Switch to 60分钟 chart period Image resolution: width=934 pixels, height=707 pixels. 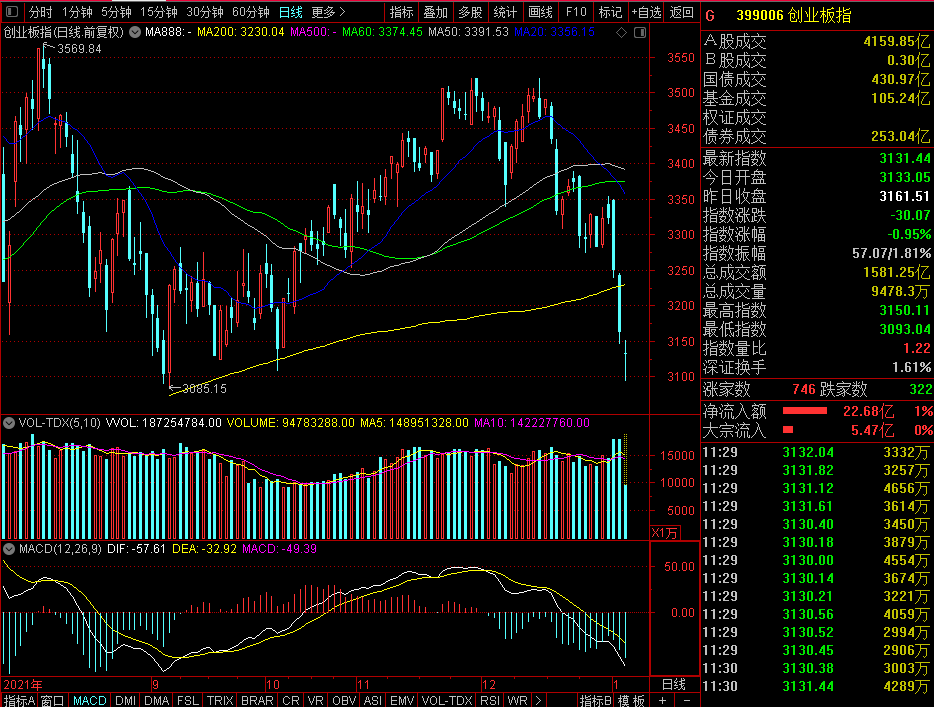(x=251, y=12)
